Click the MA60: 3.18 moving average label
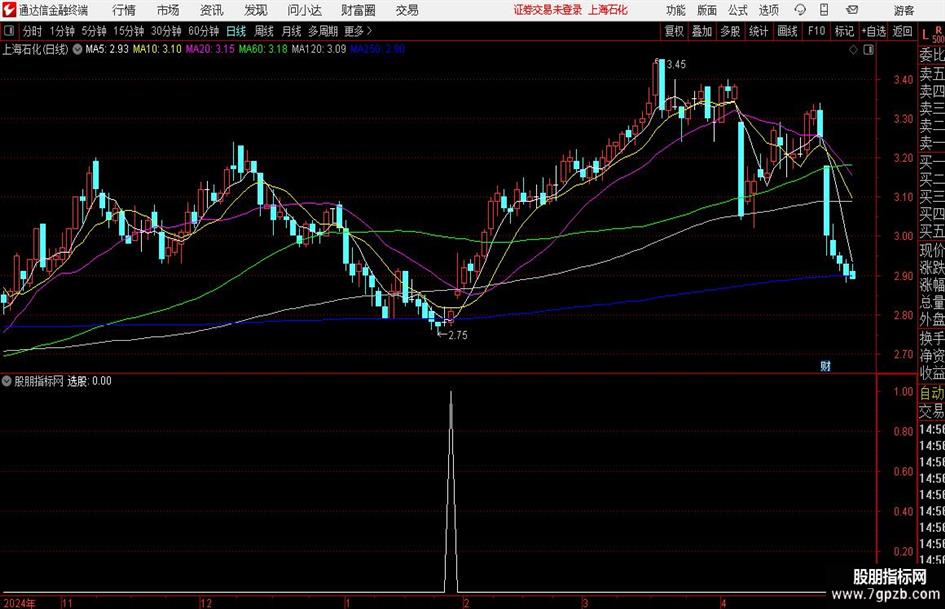The height and width of the screenshot is (609, 945). point(263,49)
